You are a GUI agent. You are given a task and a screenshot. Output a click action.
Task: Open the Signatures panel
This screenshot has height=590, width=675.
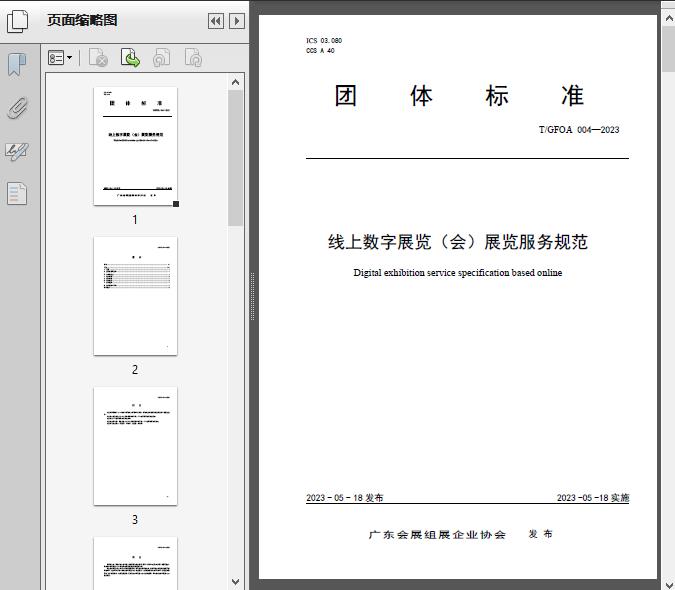(17, 152)
